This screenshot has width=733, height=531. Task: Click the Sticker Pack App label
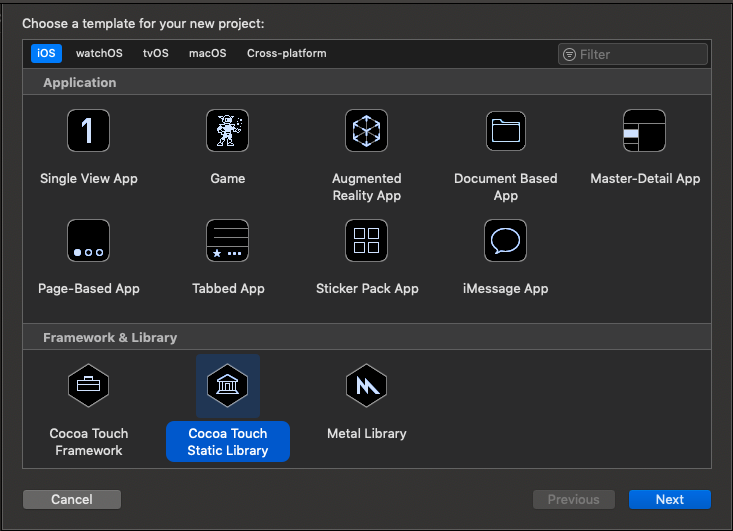[x=367, y=288]
